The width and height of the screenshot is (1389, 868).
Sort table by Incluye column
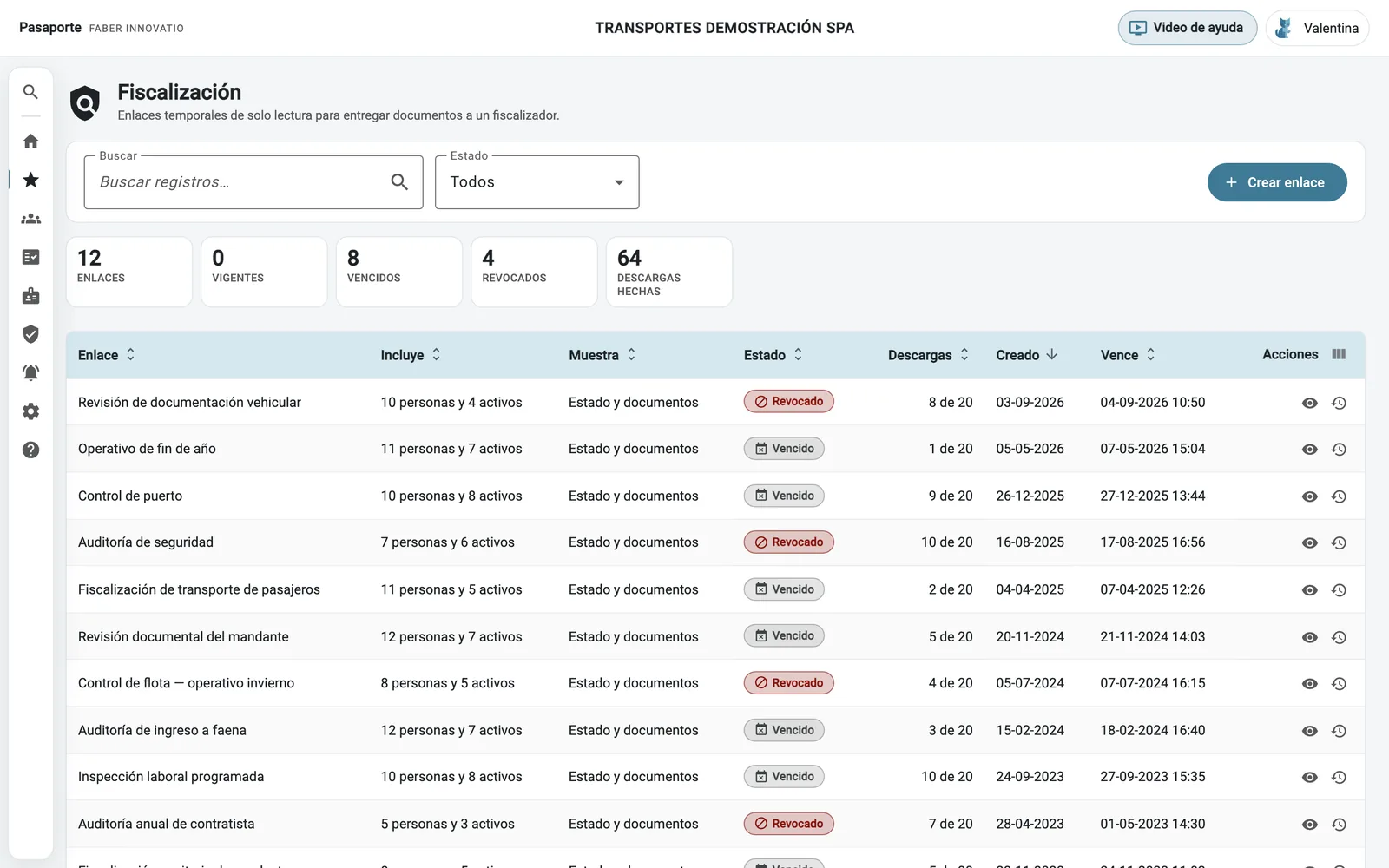[x=411, y=355]
